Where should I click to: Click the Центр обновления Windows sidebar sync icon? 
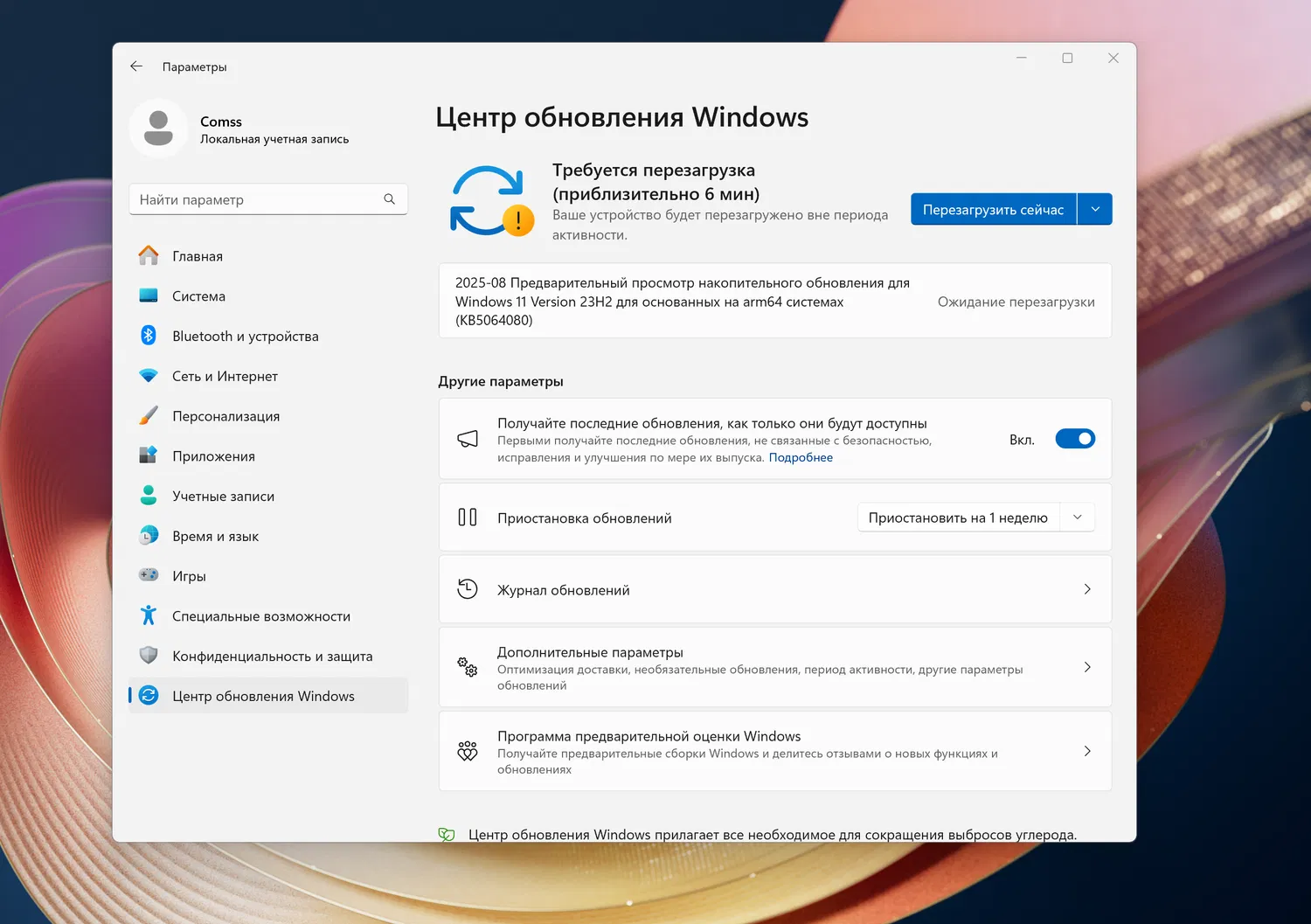[149, 695]
